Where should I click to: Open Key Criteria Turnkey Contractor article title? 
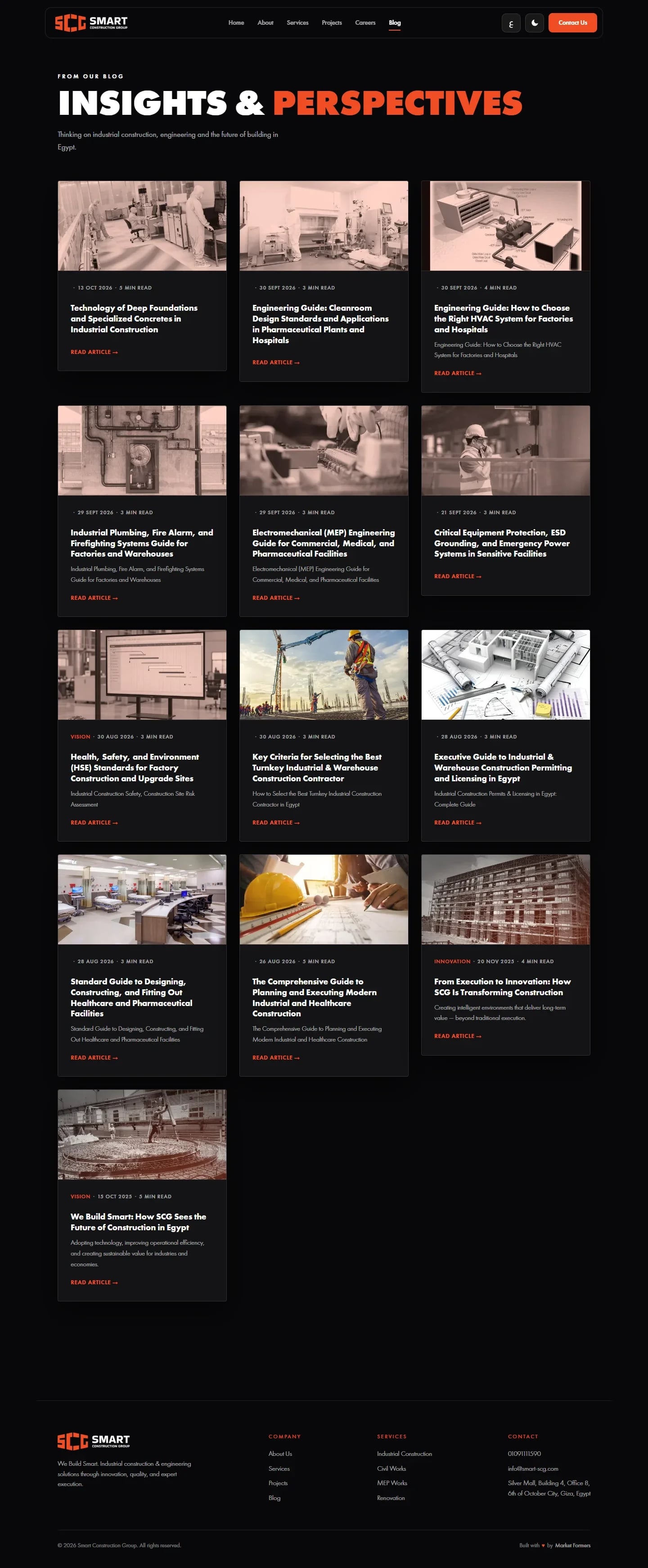[x=317, y=768]
